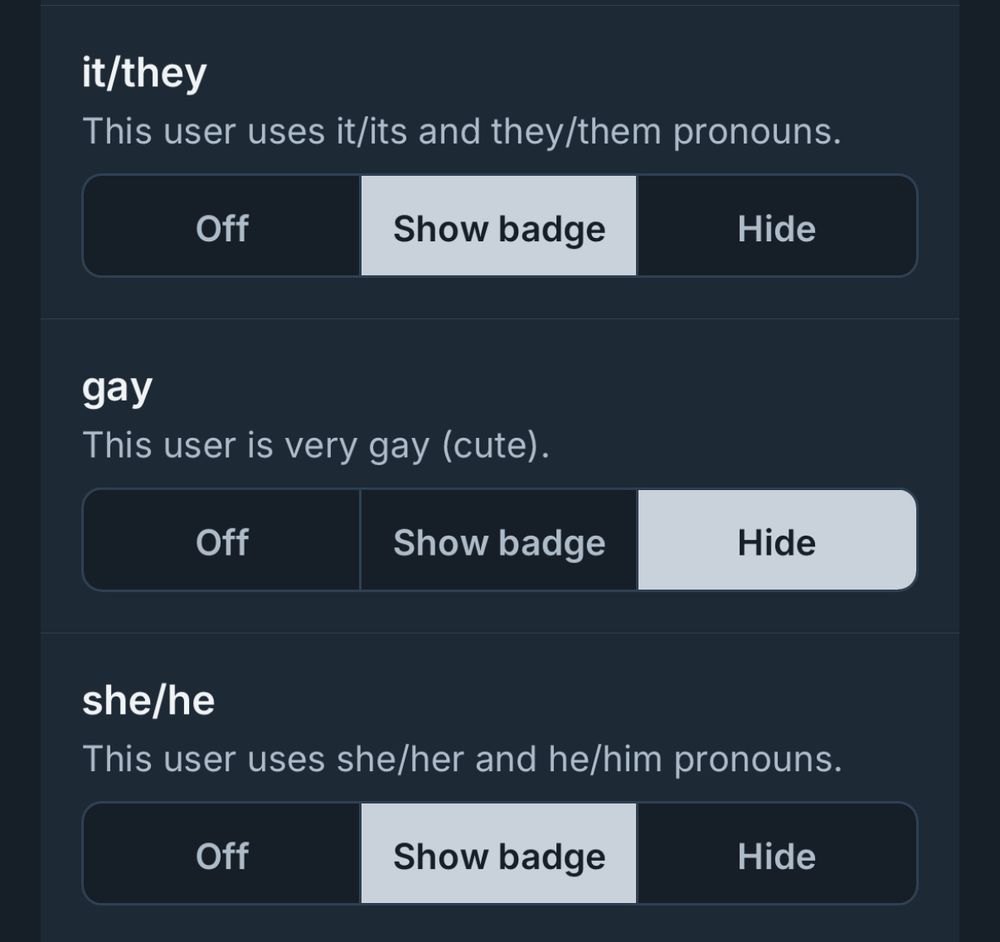Enable Show badge for she/he pronouns
This screenshot has height=942, width=1000.
pos(498,855)
